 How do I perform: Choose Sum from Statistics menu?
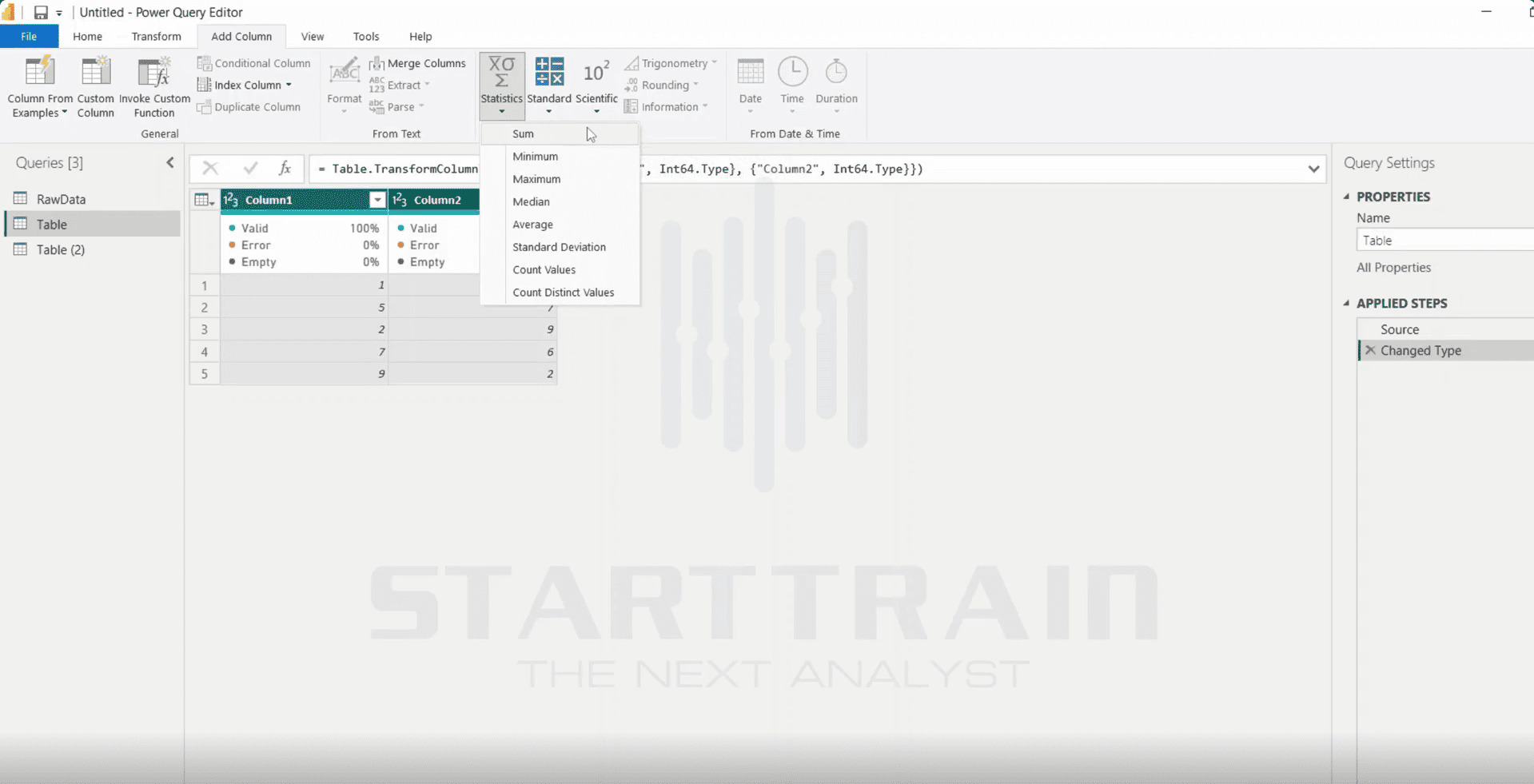point(560,133)
